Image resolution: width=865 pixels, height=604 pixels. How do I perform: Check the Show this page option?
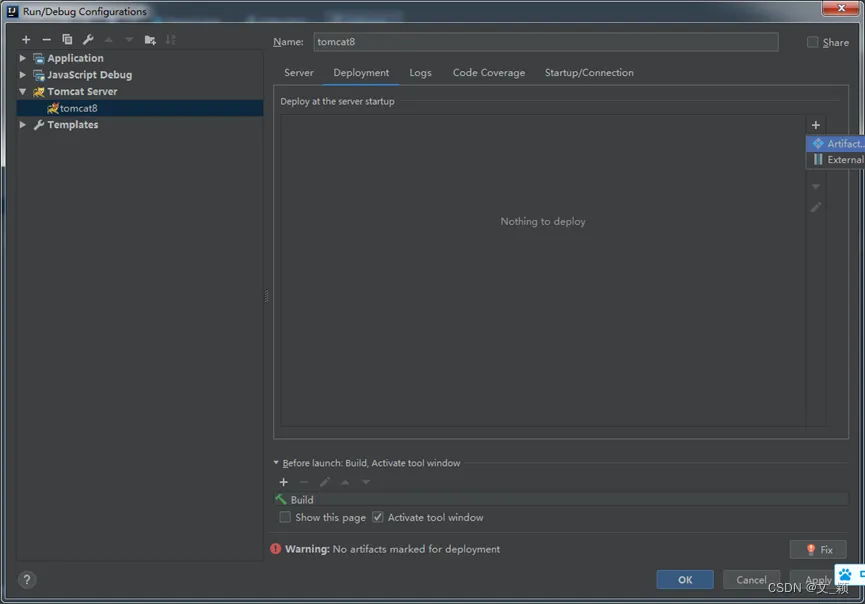[x=285, y=517]
